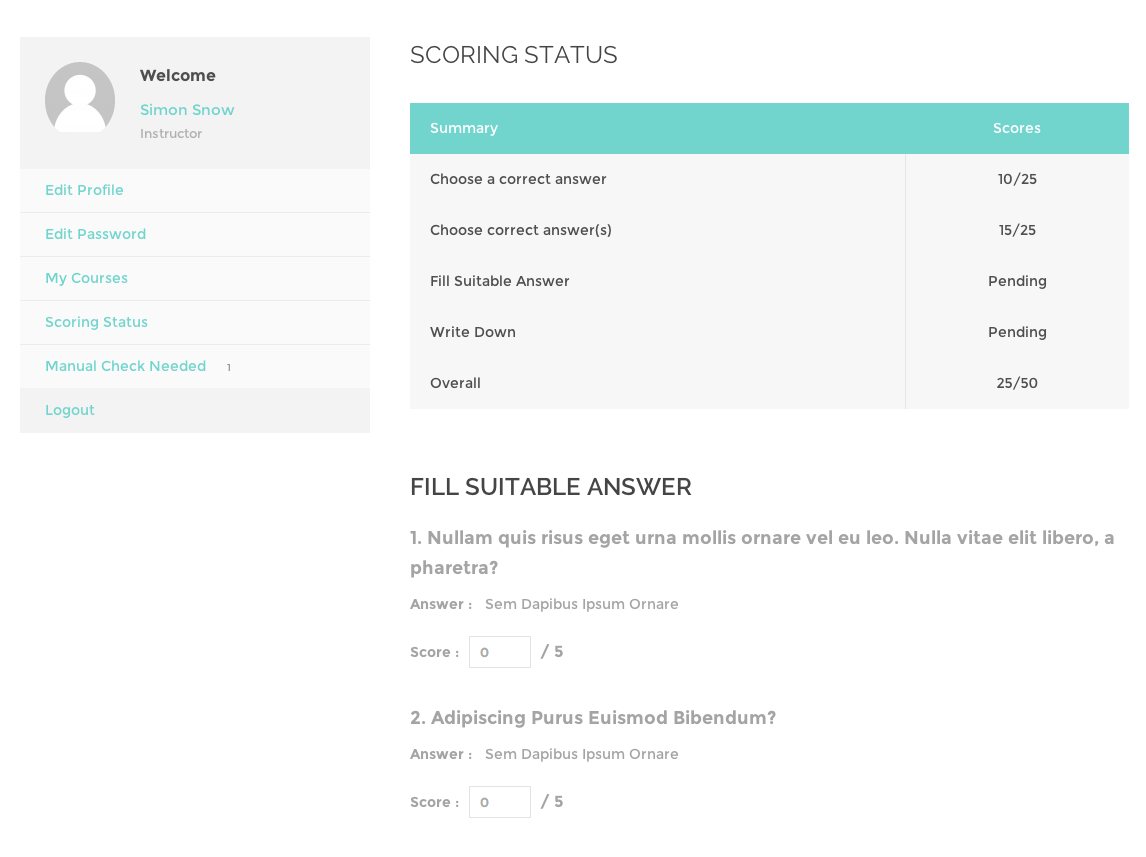Click the 'Write Down' summary row label
Screen dimensions: 1146x857
pos(473,332)
